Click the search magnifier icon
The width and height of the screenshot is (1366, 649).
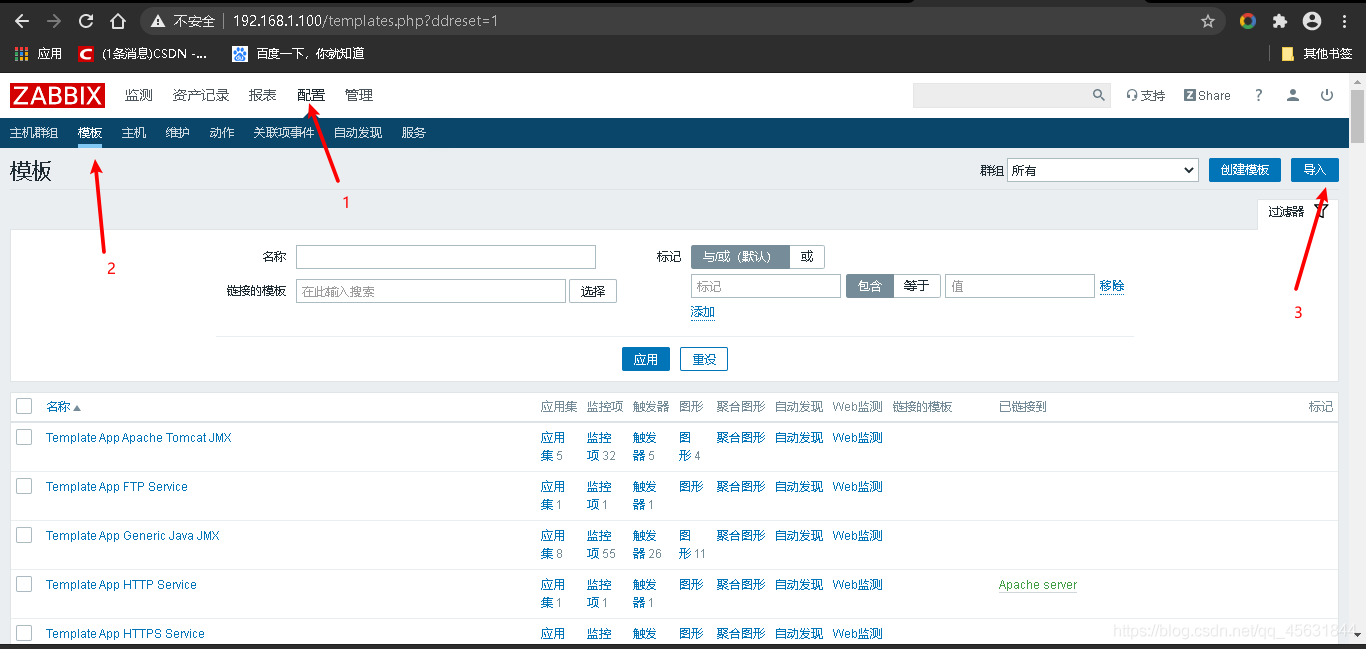click(1099, 95)
